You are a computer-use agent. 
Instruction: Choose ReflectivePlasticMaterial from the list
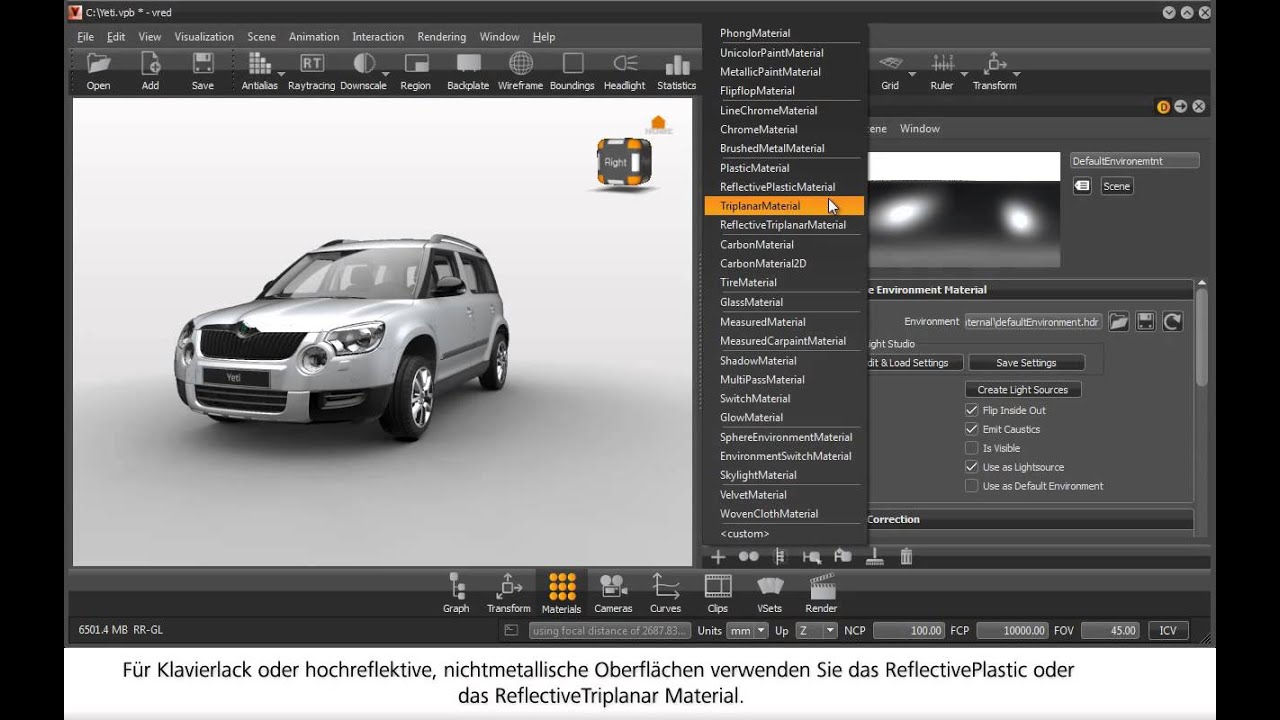[x=784, y=187]
